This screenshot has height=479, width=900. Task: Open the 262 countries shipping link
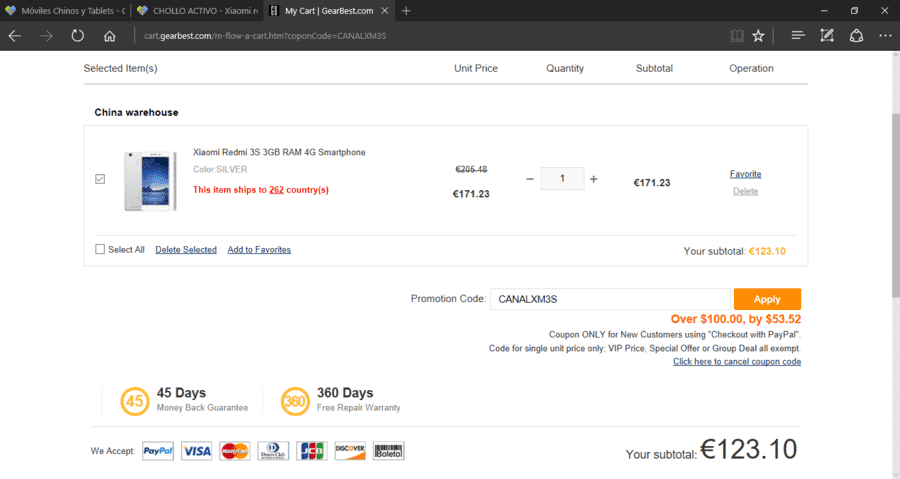[x=276, y=190]
